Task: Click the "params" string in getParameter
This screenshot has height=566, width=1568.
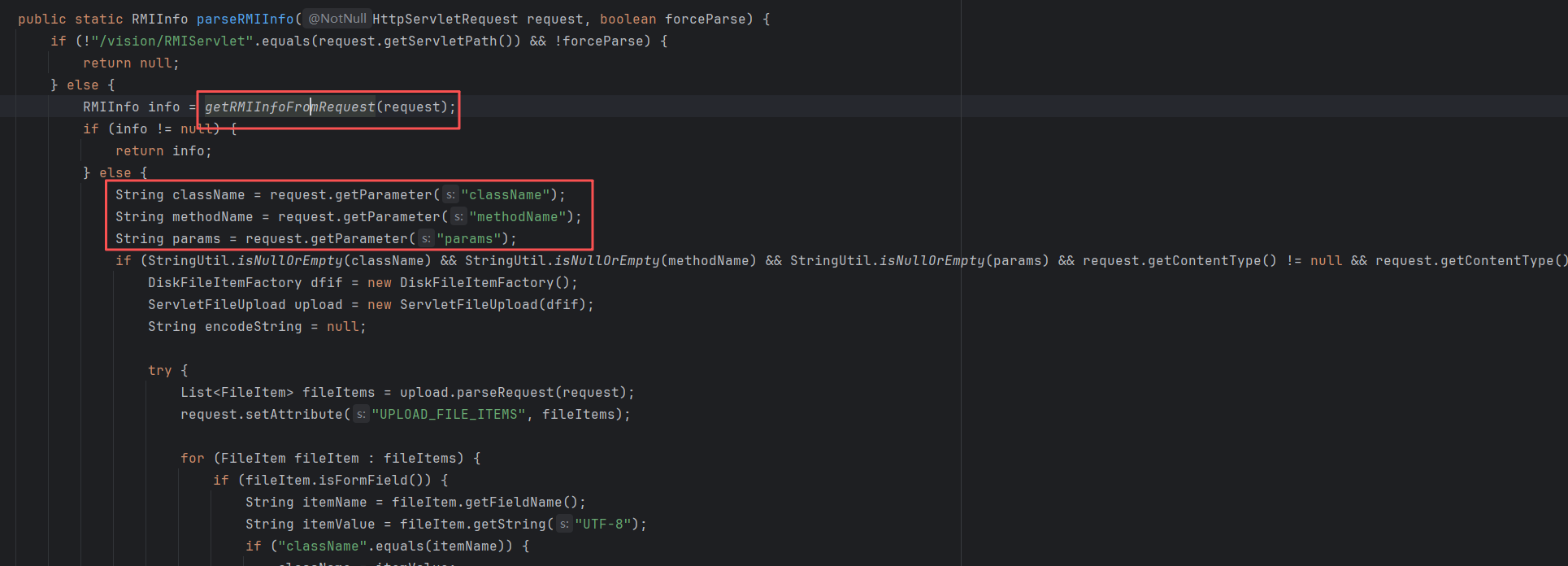Action: [x=468, y=239]
